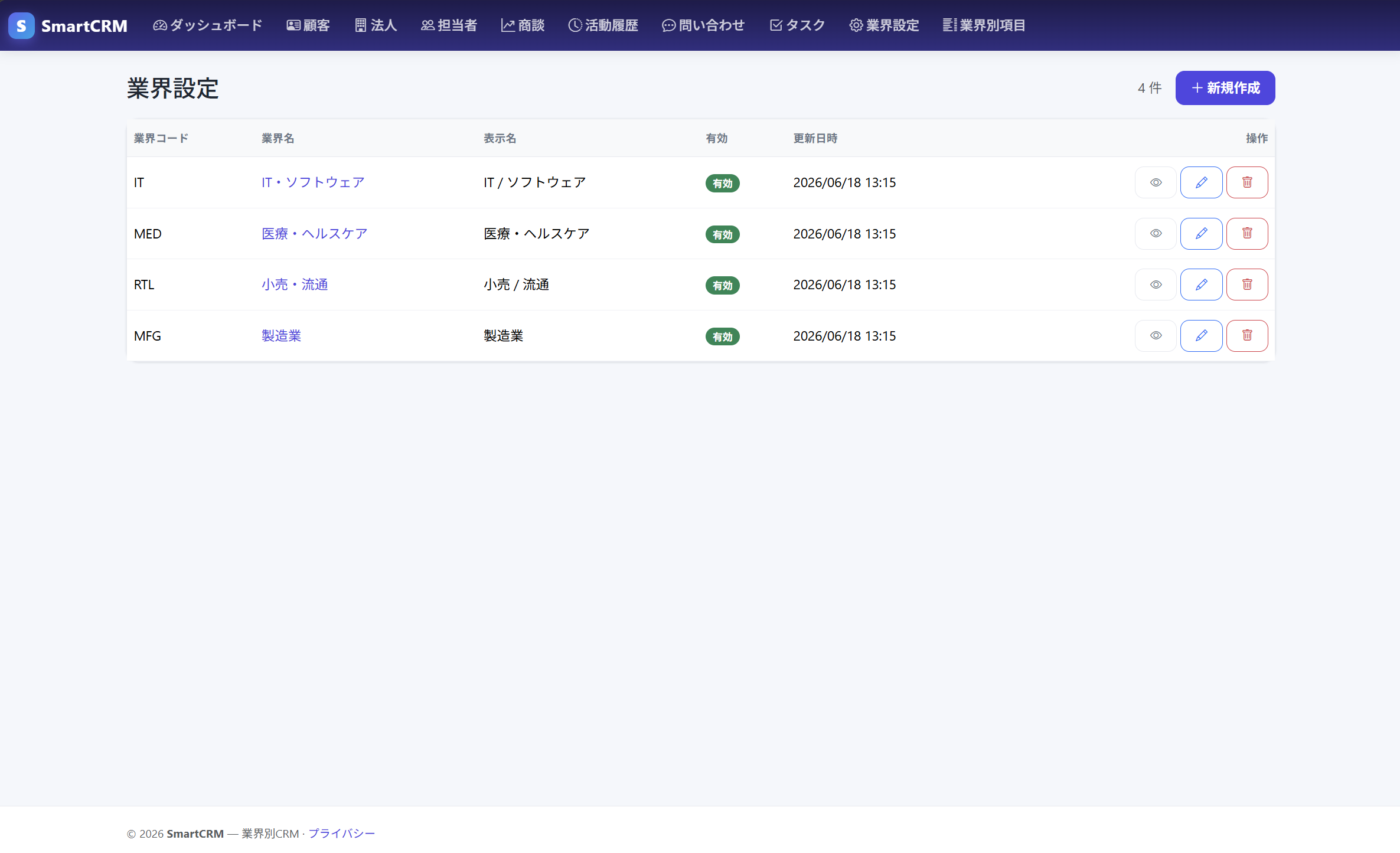This screenshot has height=853, width=1400.
Task: Click the 業界設定 page heading
Action: click(x=173, y=89)
